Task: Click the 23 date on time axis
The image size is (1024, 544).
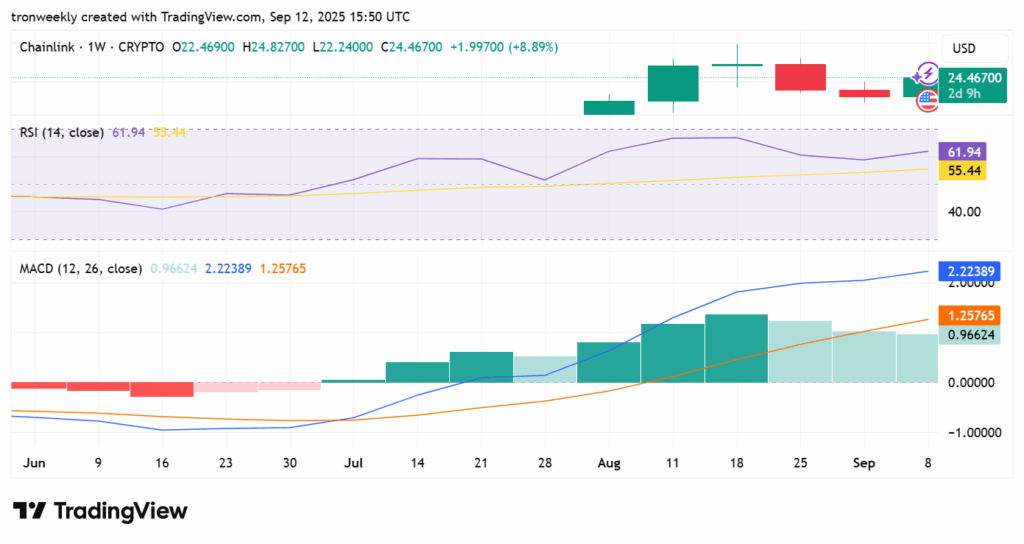Action: click(225, 463)
